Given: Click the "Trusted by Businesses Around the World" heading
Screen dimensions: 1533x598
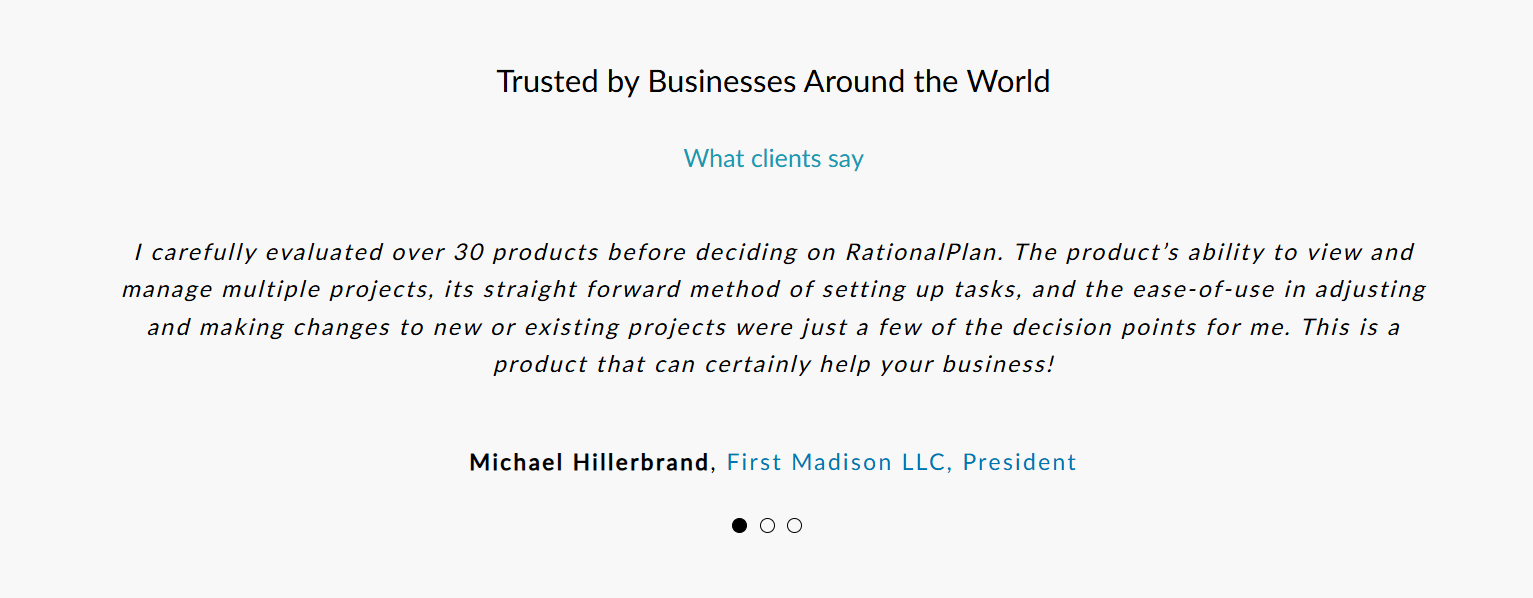Looking at the screenshot, I should [x=773, y=81].
